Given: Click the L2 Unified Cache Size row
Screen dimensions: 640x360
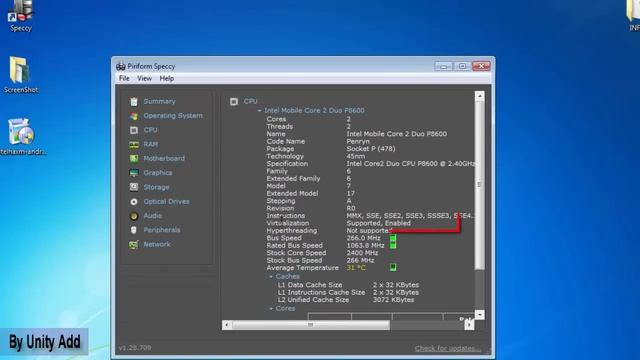Looking at the screenshot, I should click(x=346, y=300).
